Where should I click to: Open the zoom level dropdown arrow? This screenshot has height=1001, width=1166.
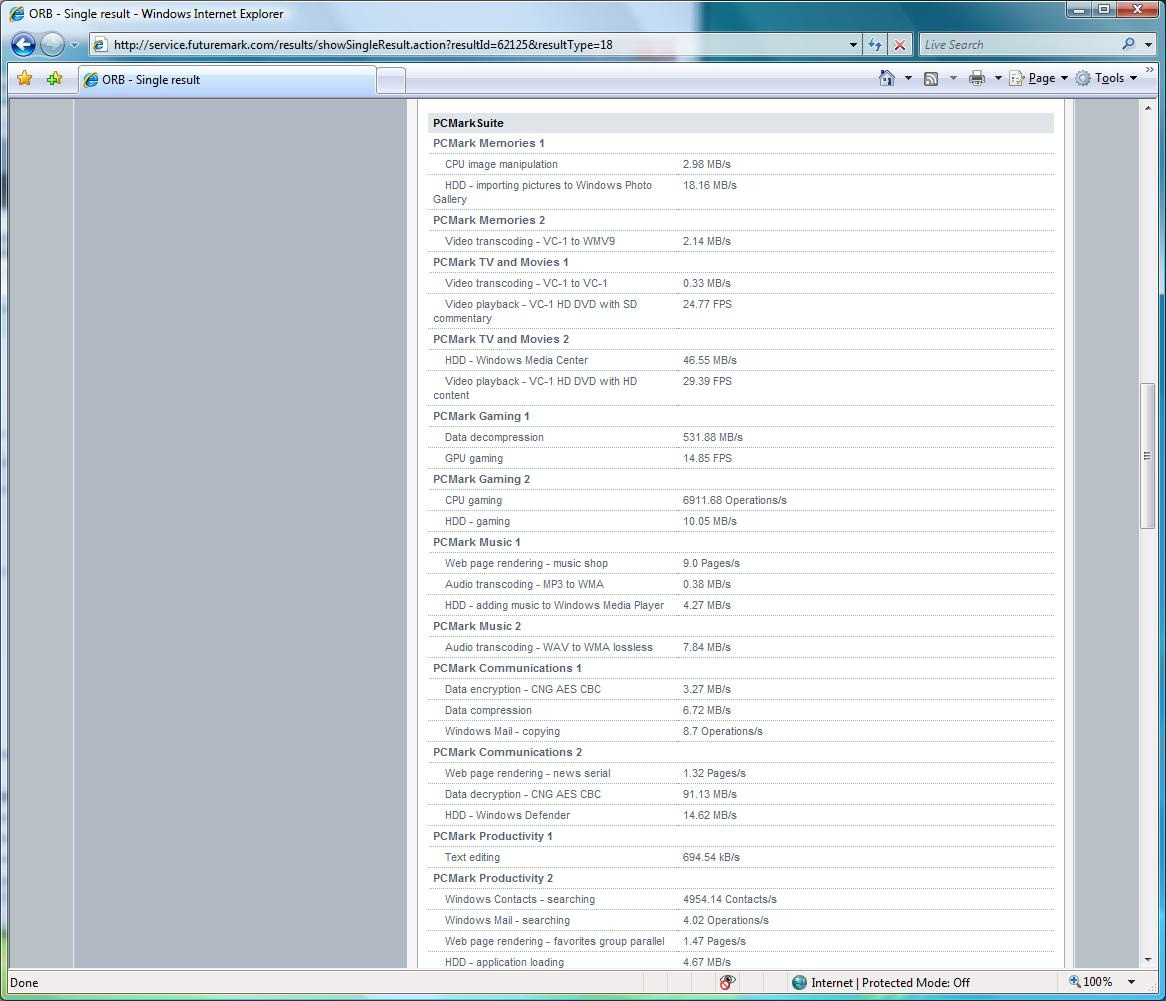pyautogui.click(x=1131, y=982)
